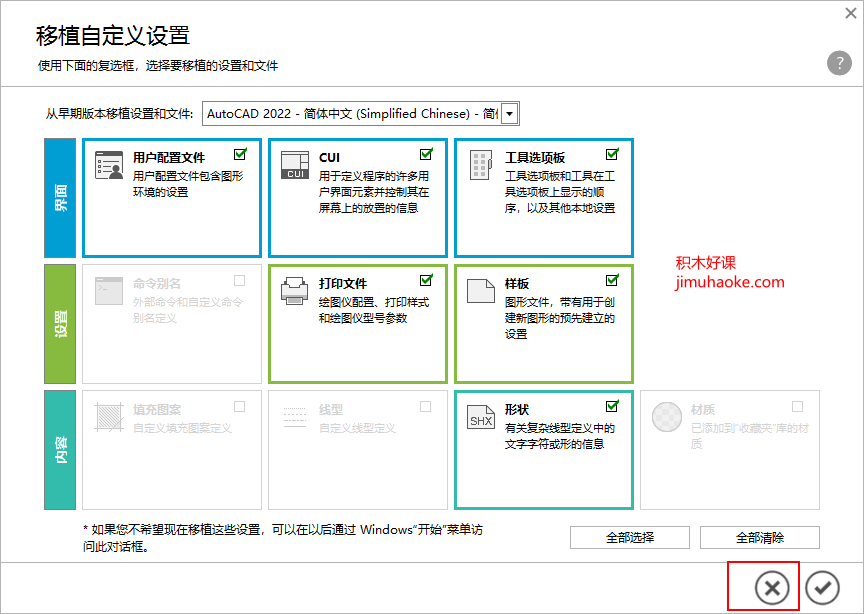The width and height of the screenshot is (864, 614).
Task: Click the CUI window icon
Action: coord(295,165)
